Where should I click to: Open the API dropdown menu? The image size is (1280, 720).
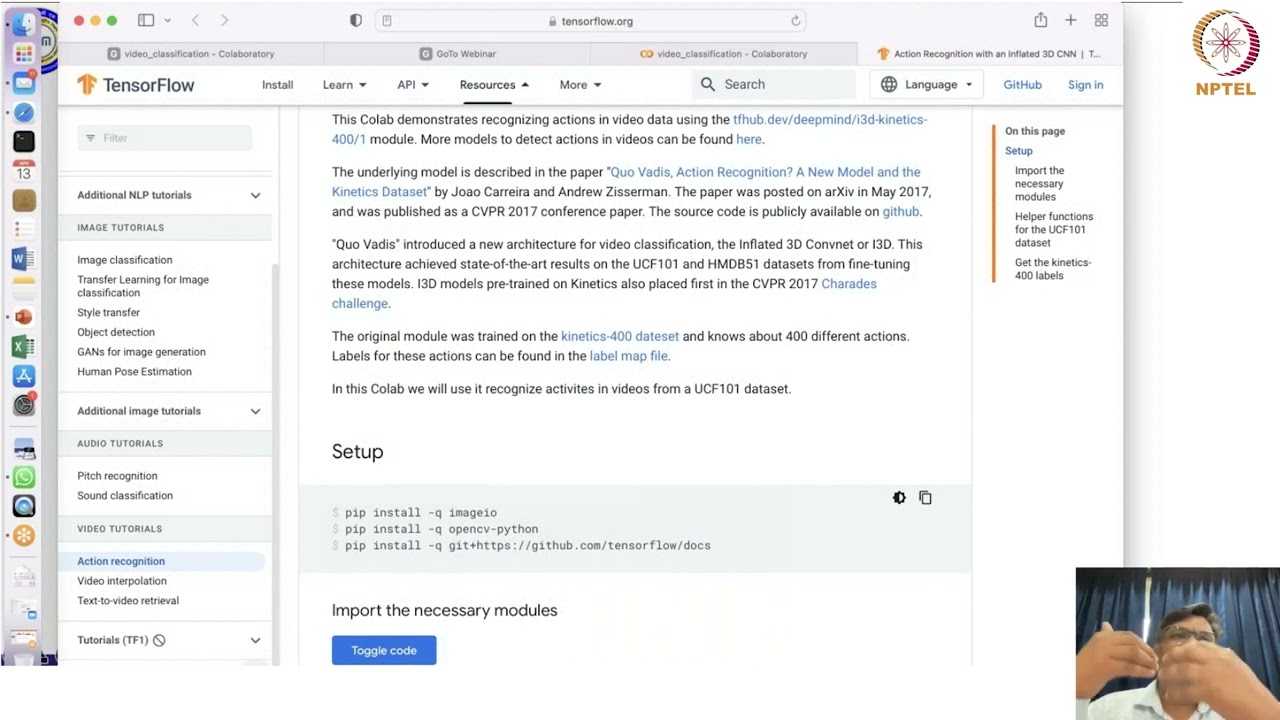point(413,85)
